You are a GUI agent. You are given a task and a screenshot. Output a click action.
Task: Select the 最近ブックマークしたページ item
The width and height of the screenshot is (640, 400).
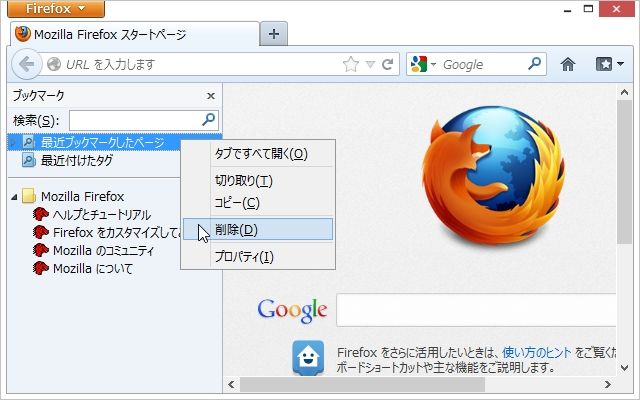click(102, 142)
